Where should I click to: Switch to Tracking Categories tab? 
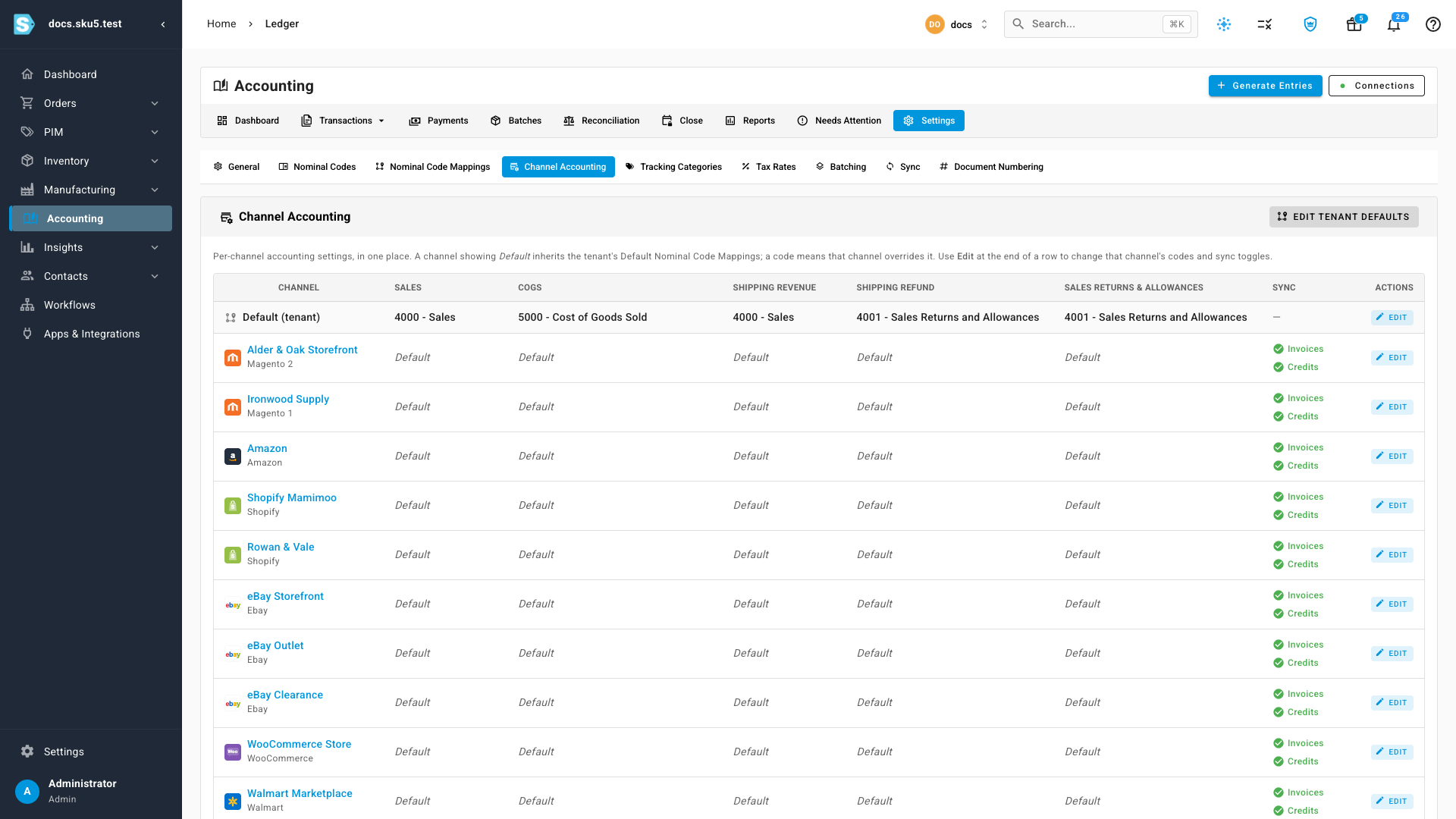(x=673, y=167)
